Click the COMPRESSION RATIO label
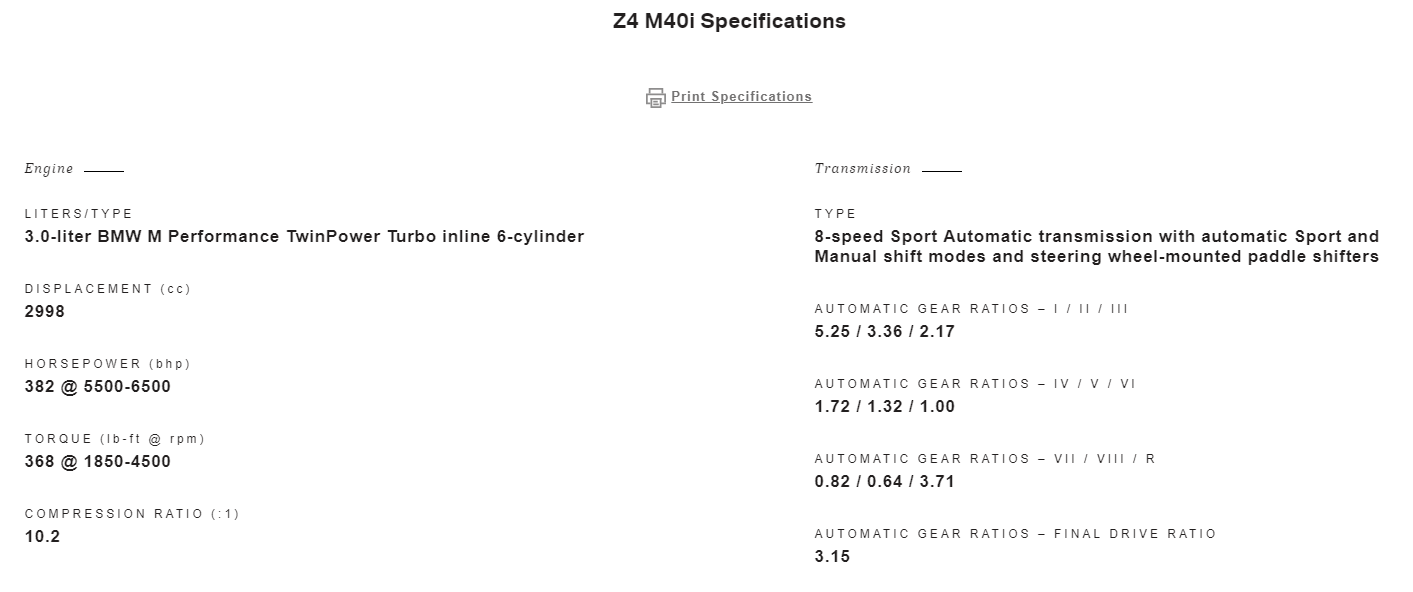 coord(132,514)
